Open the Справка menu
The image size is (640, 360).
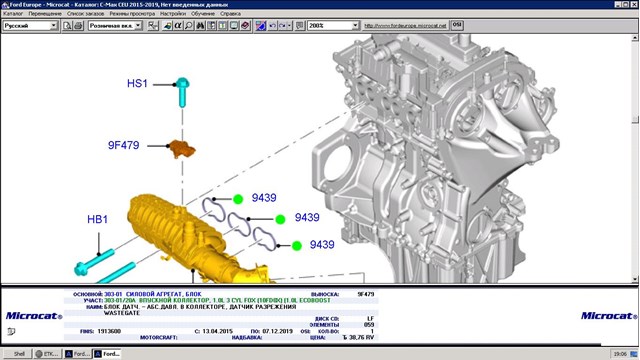231,13
